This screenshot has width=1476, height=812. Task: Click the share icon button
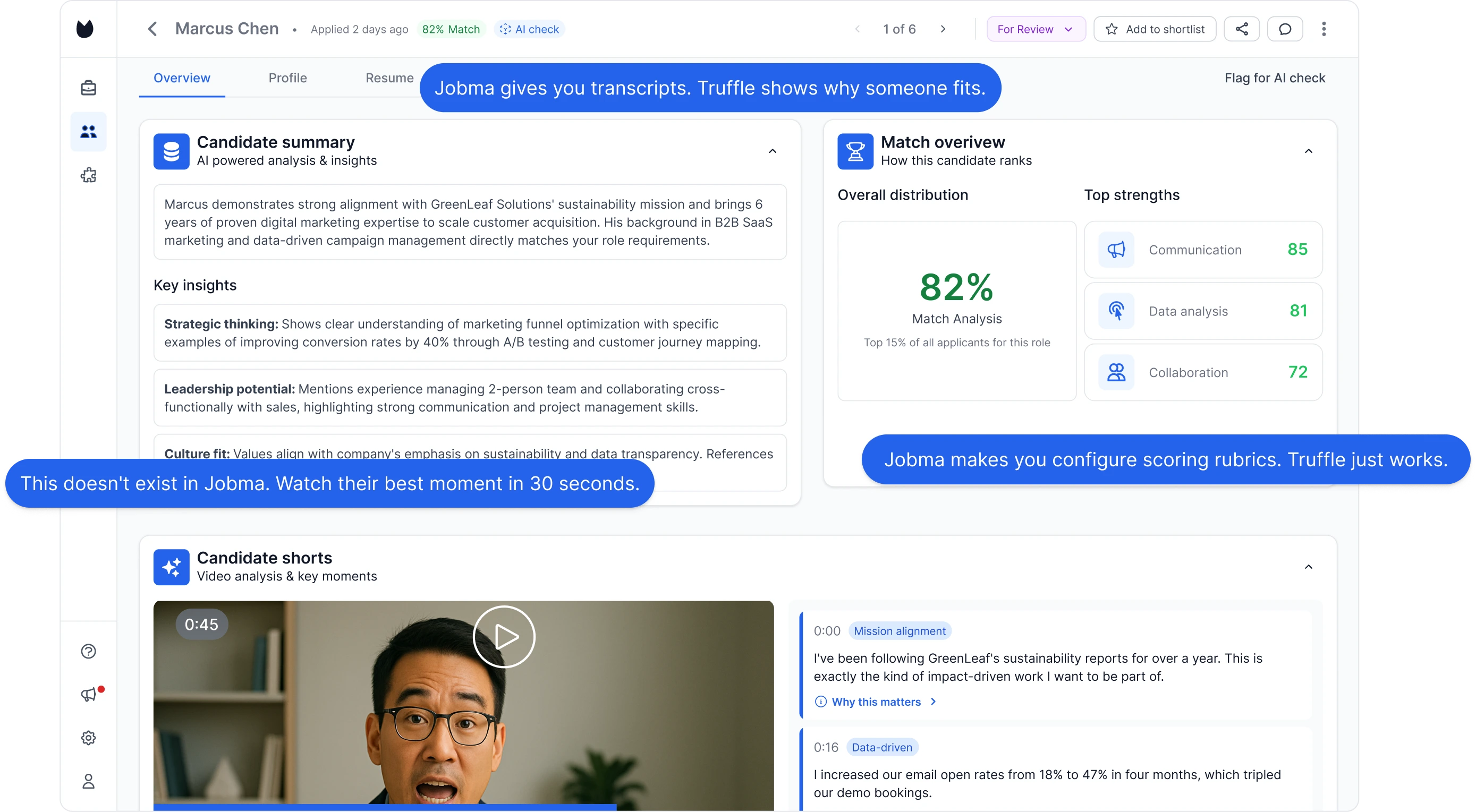coord(1241,29)
